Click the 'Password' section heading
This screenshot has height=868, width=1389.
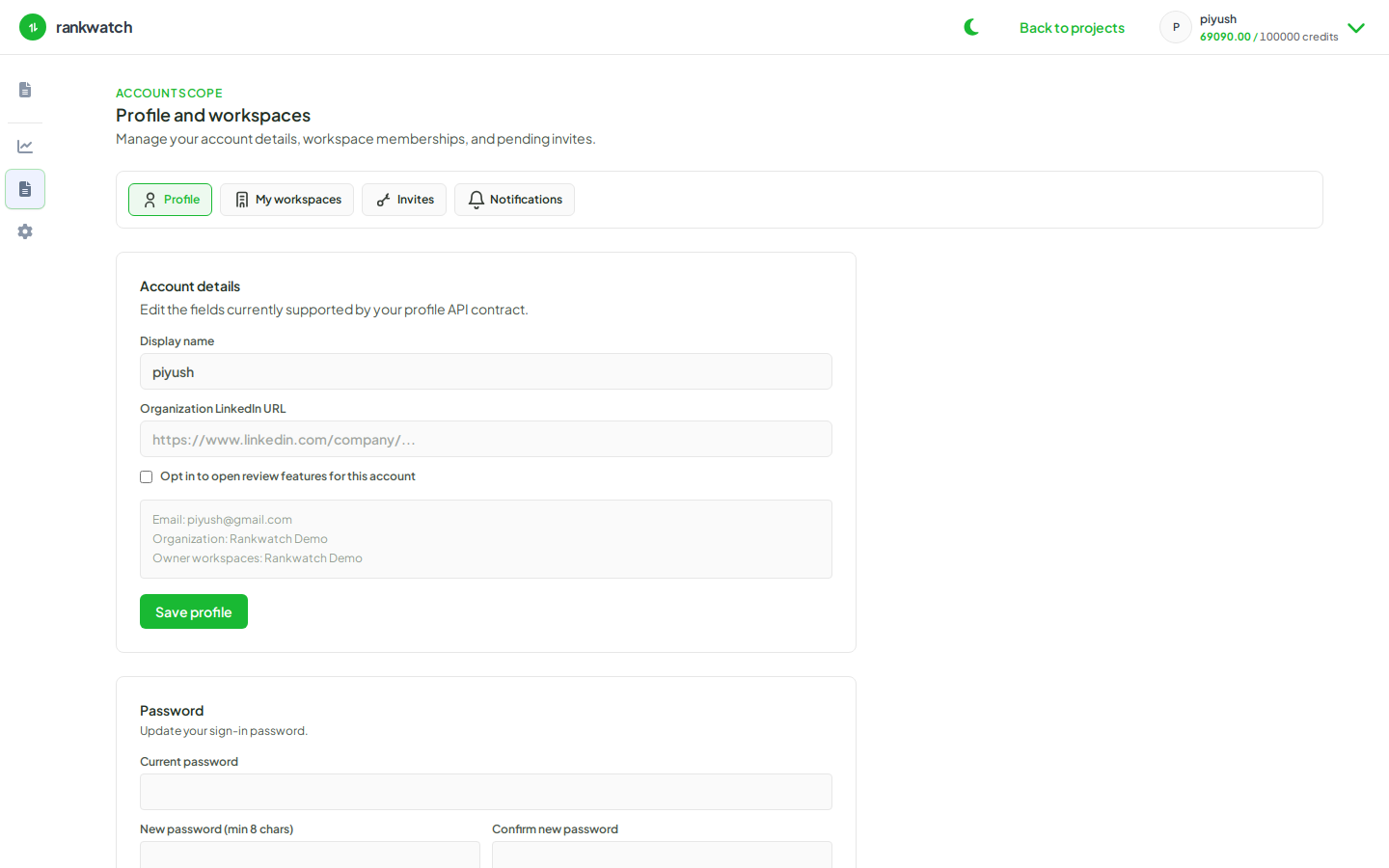pos(172,711)
